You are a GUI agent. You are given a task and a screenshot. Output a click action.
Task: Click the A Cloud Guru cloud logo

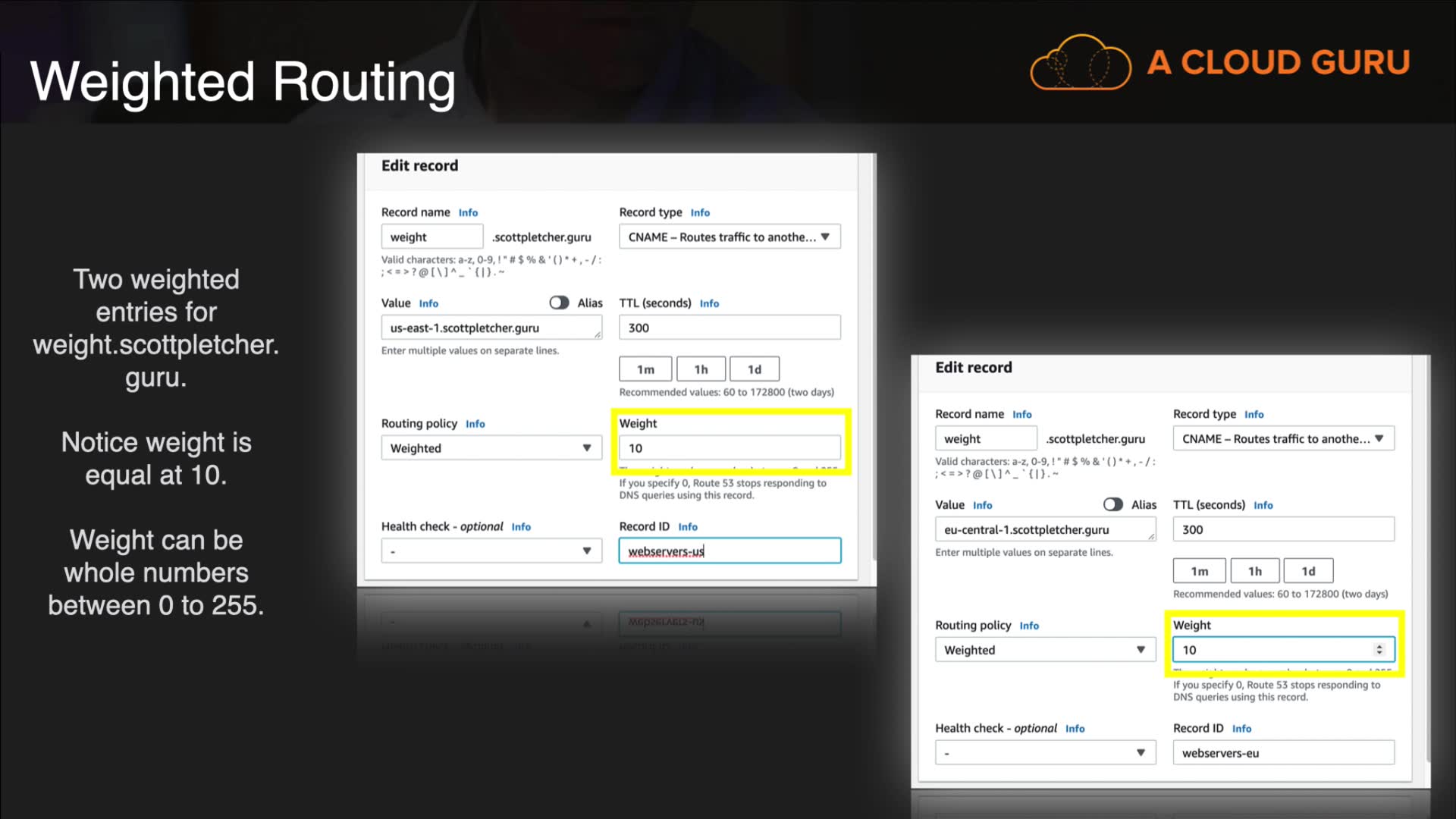[1080, 63]
